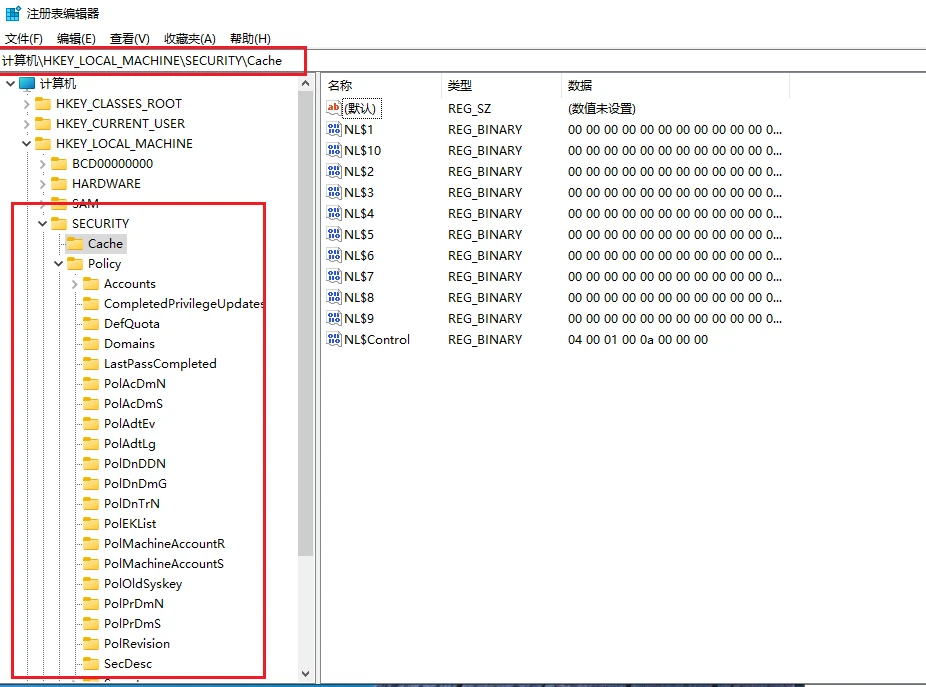This screenshot has width=926, height=687.
Task: Open the 收藏夹(A) menu
Action: pos(190,39)
